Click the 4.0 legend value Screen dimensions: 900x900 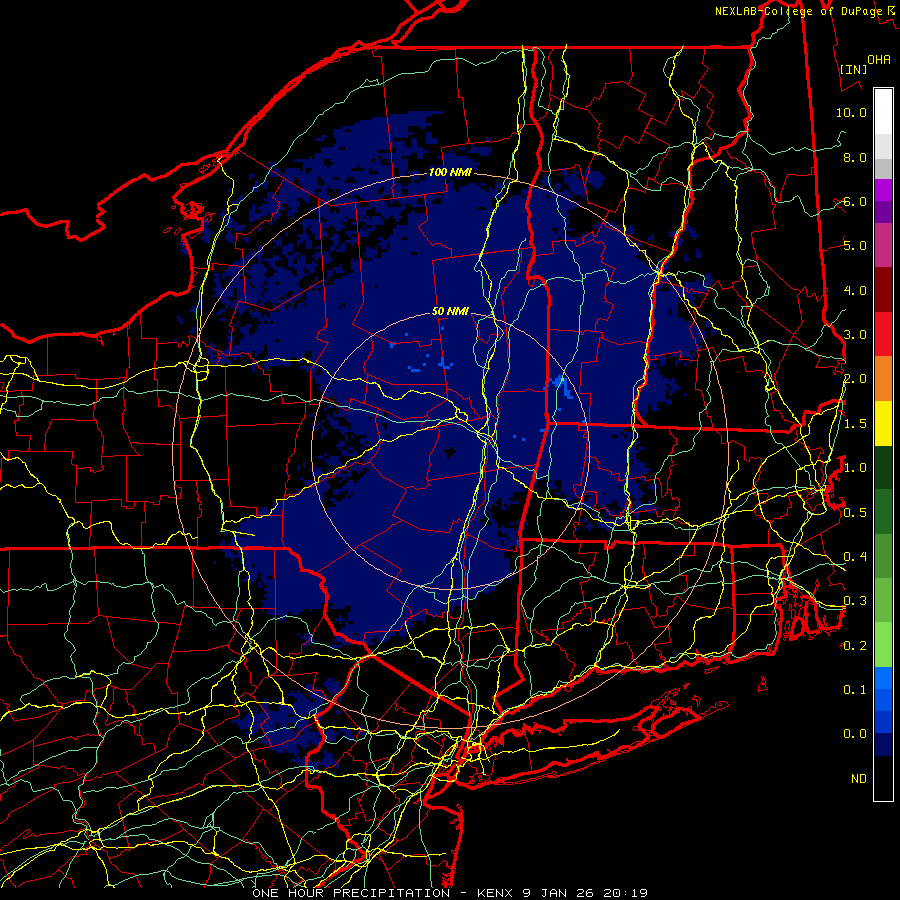[855, 290]
